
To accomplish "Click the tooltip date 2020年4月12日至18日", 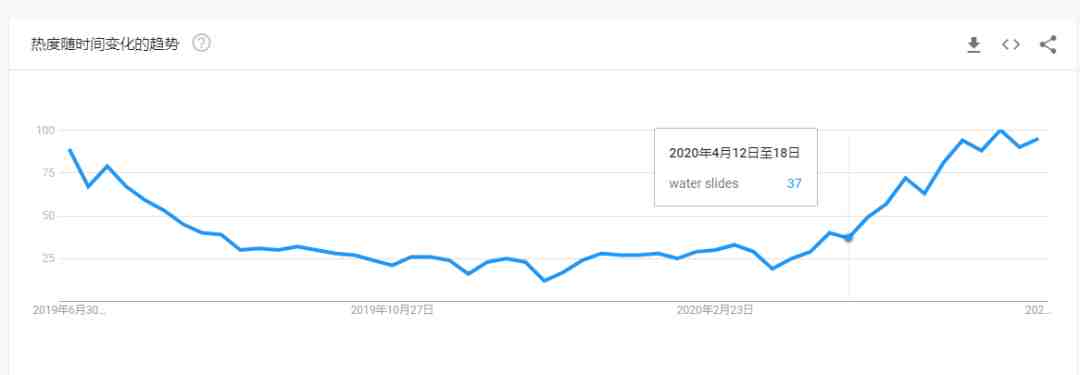I will click(x=734, y=153).
